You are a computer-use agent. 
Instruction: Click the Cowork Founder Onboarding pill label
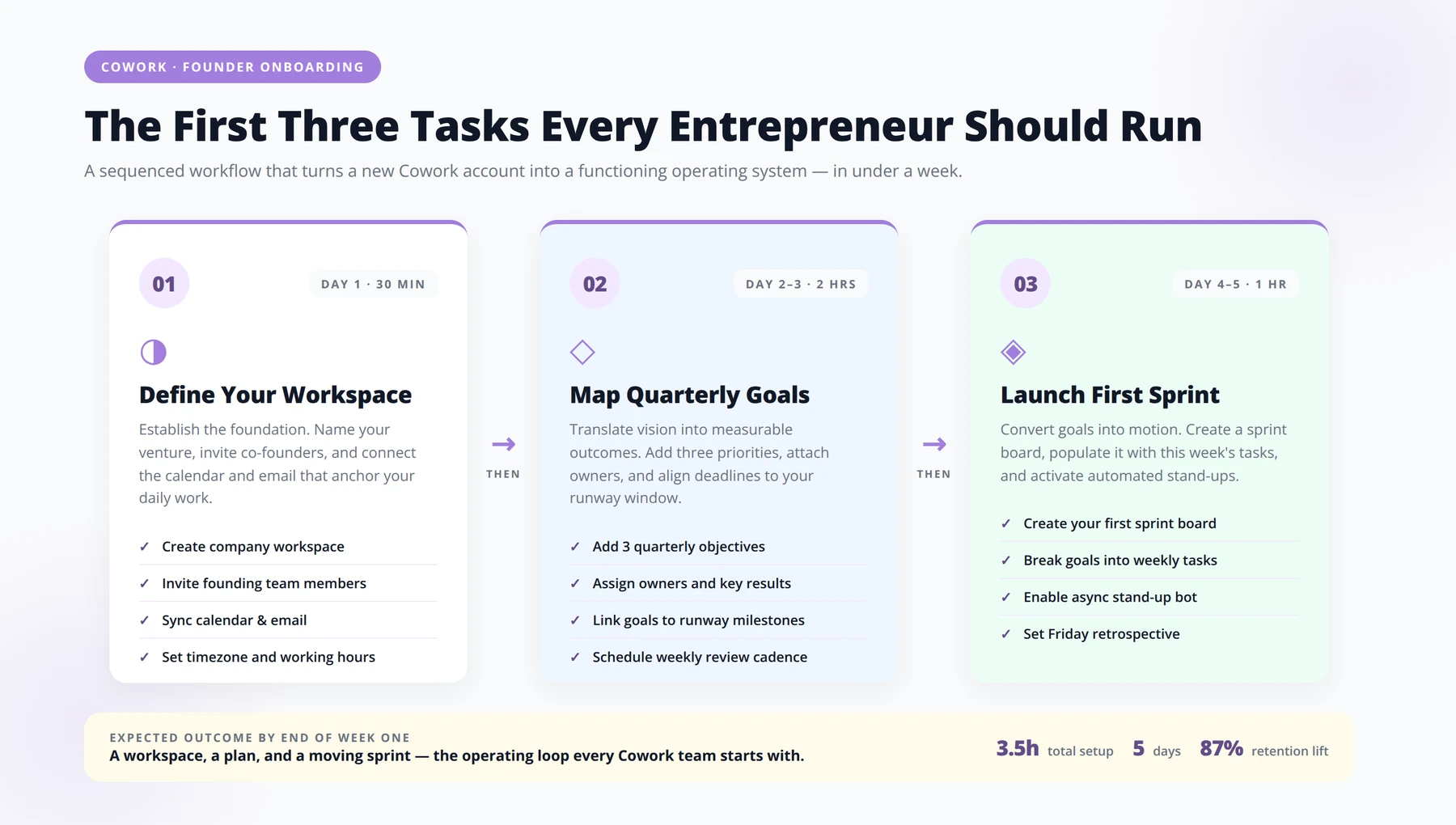(232, 67)
